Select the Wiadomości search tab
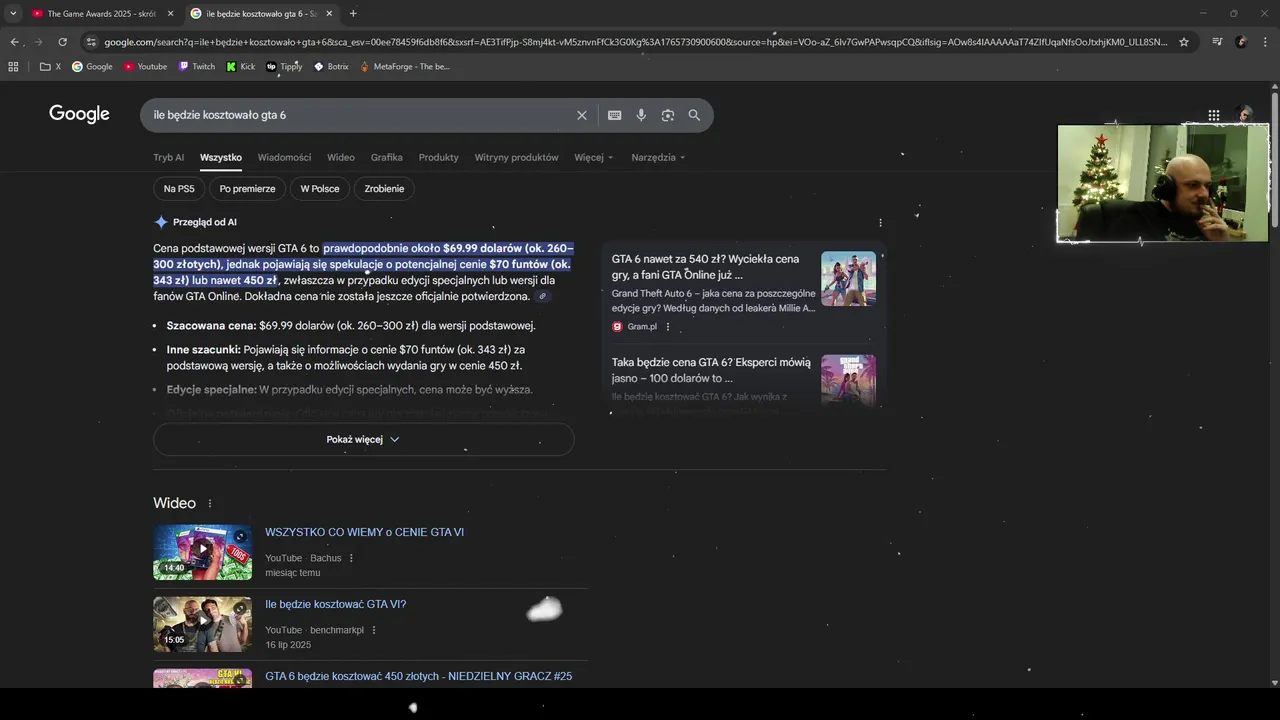The height and width of the screenshot is (720, 1280). pos(284,157)
